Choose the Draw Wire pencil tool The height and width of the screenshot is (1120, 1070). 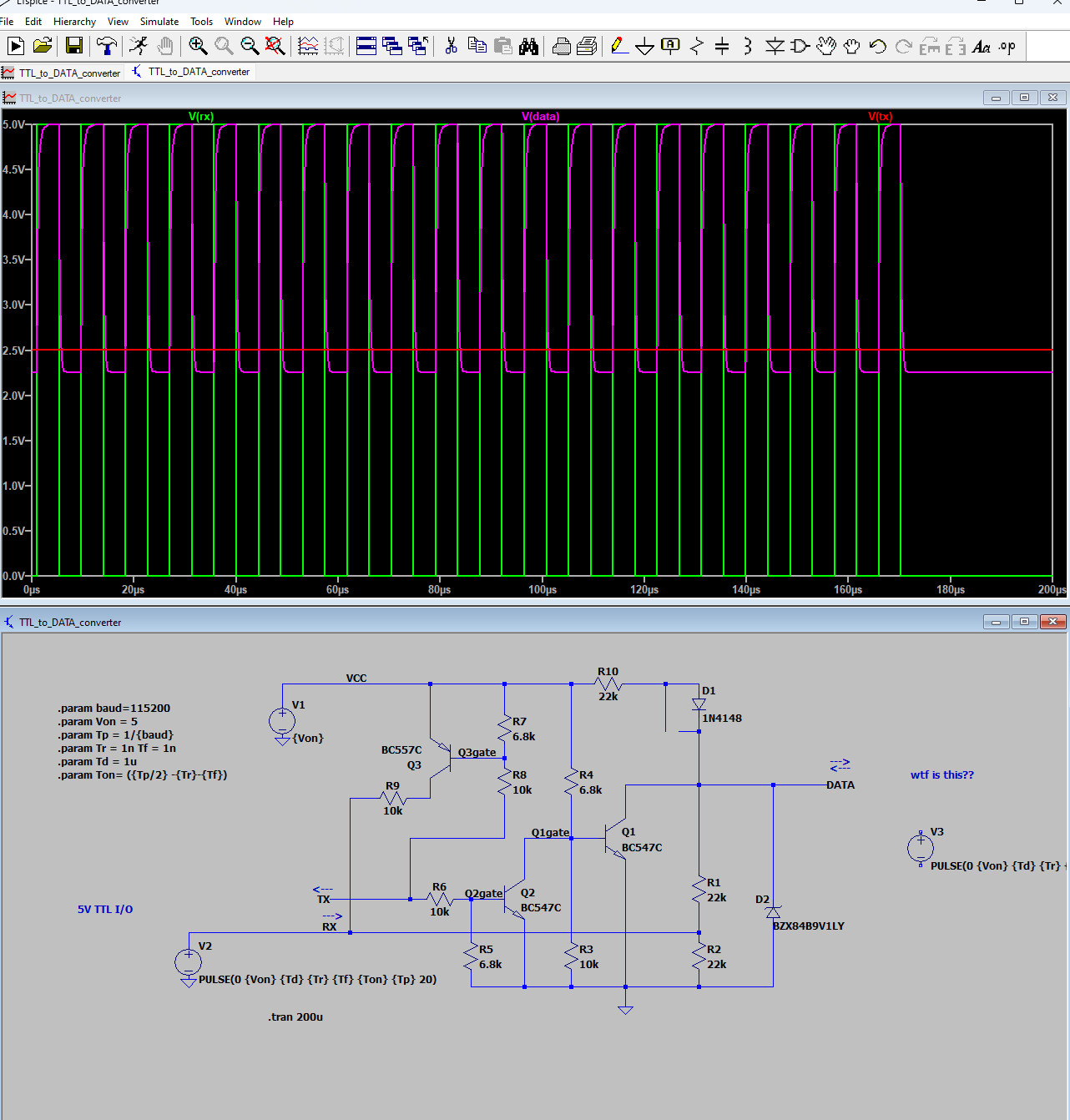(618, 46)
